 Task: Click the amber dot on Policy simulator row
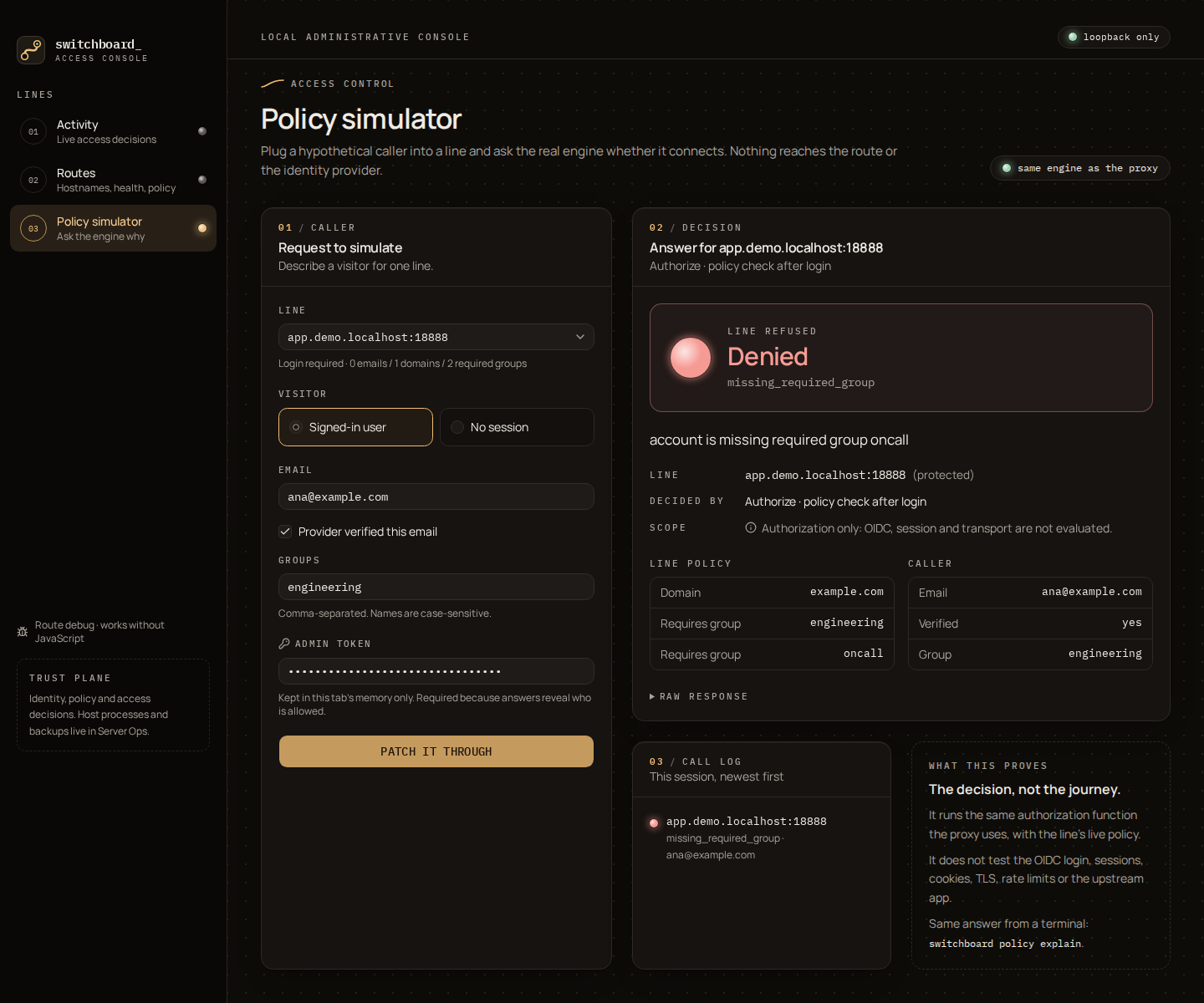(202, 228)
